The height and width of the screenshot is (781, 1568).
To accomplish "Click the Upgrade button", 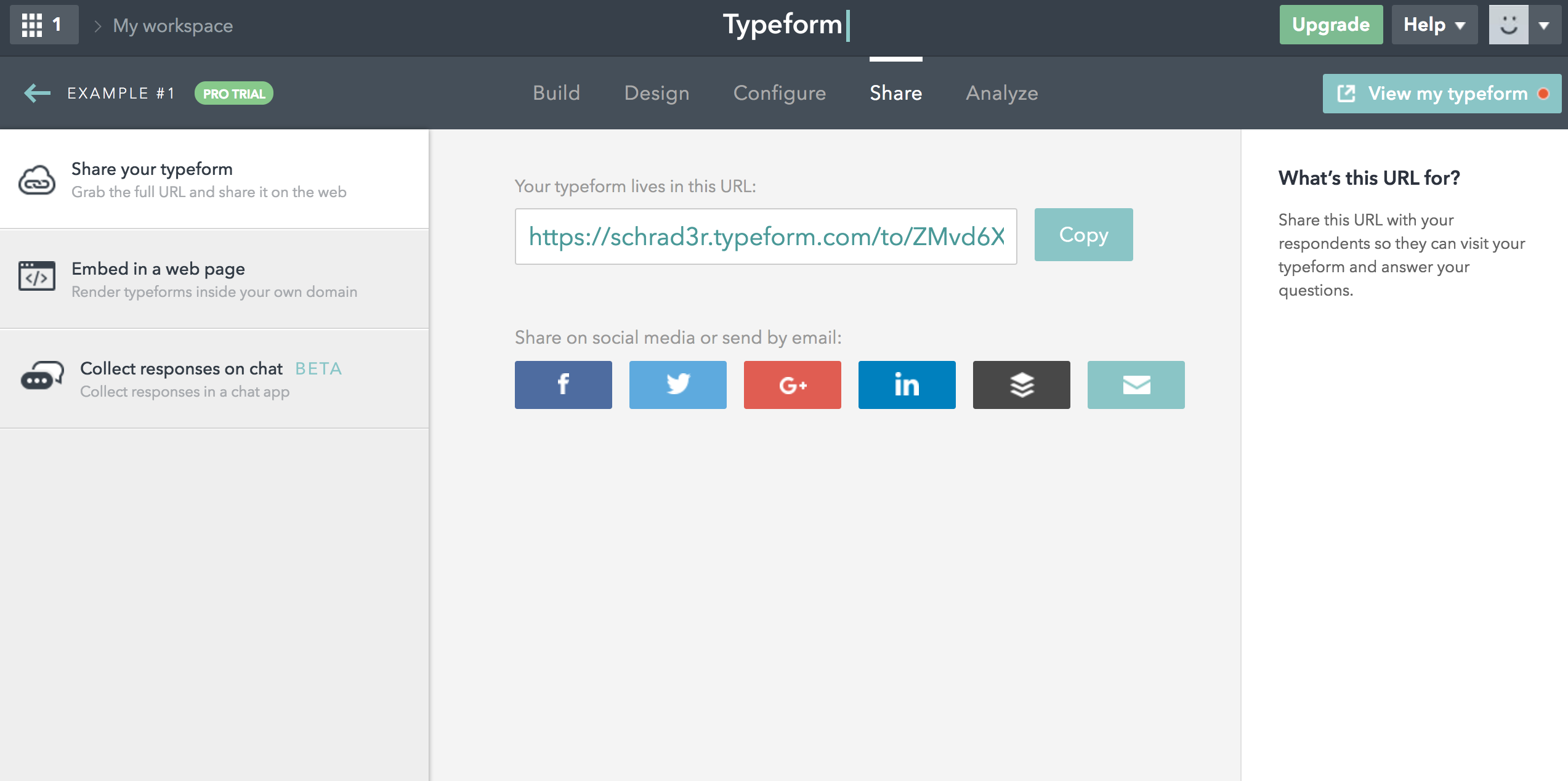I will point(1331,25).
